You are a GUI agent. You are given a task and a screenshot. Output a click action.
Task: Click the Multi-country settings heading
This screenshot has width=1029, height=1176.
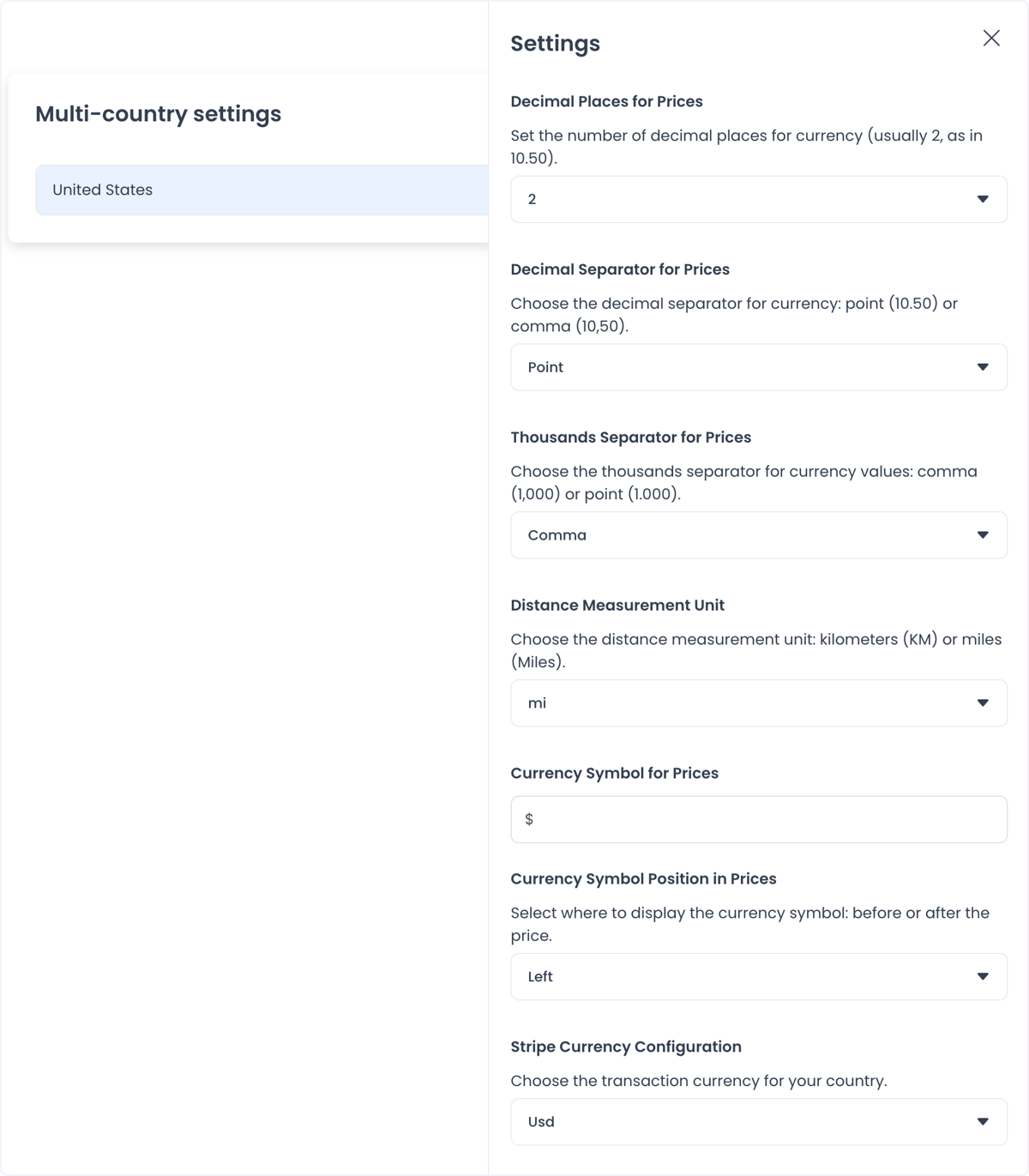click(x=159, y=114)
